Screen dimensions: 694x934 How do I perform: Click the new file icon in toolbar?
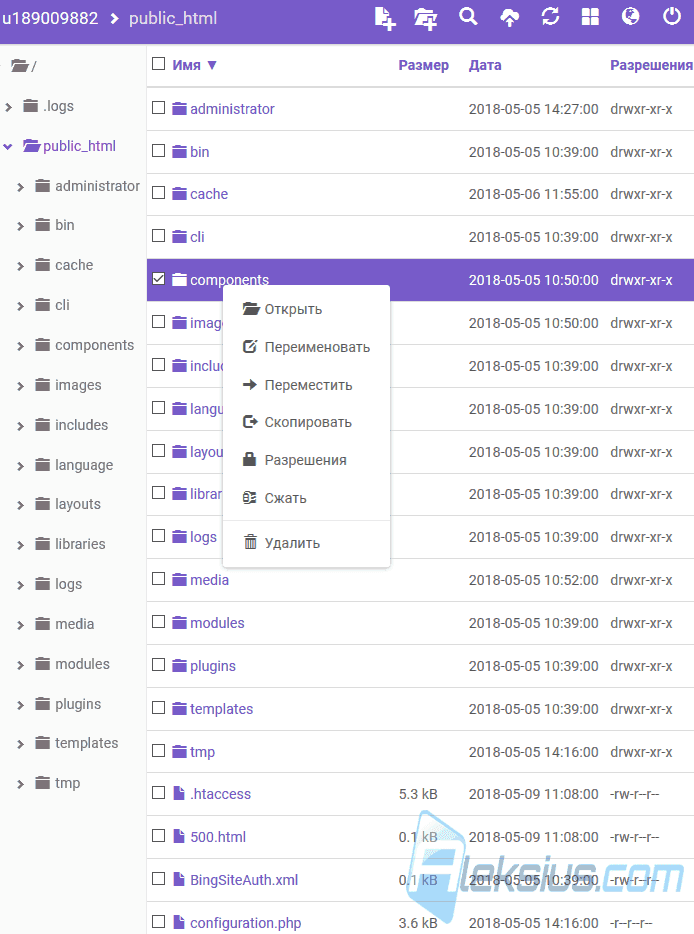tap(385, 18)
